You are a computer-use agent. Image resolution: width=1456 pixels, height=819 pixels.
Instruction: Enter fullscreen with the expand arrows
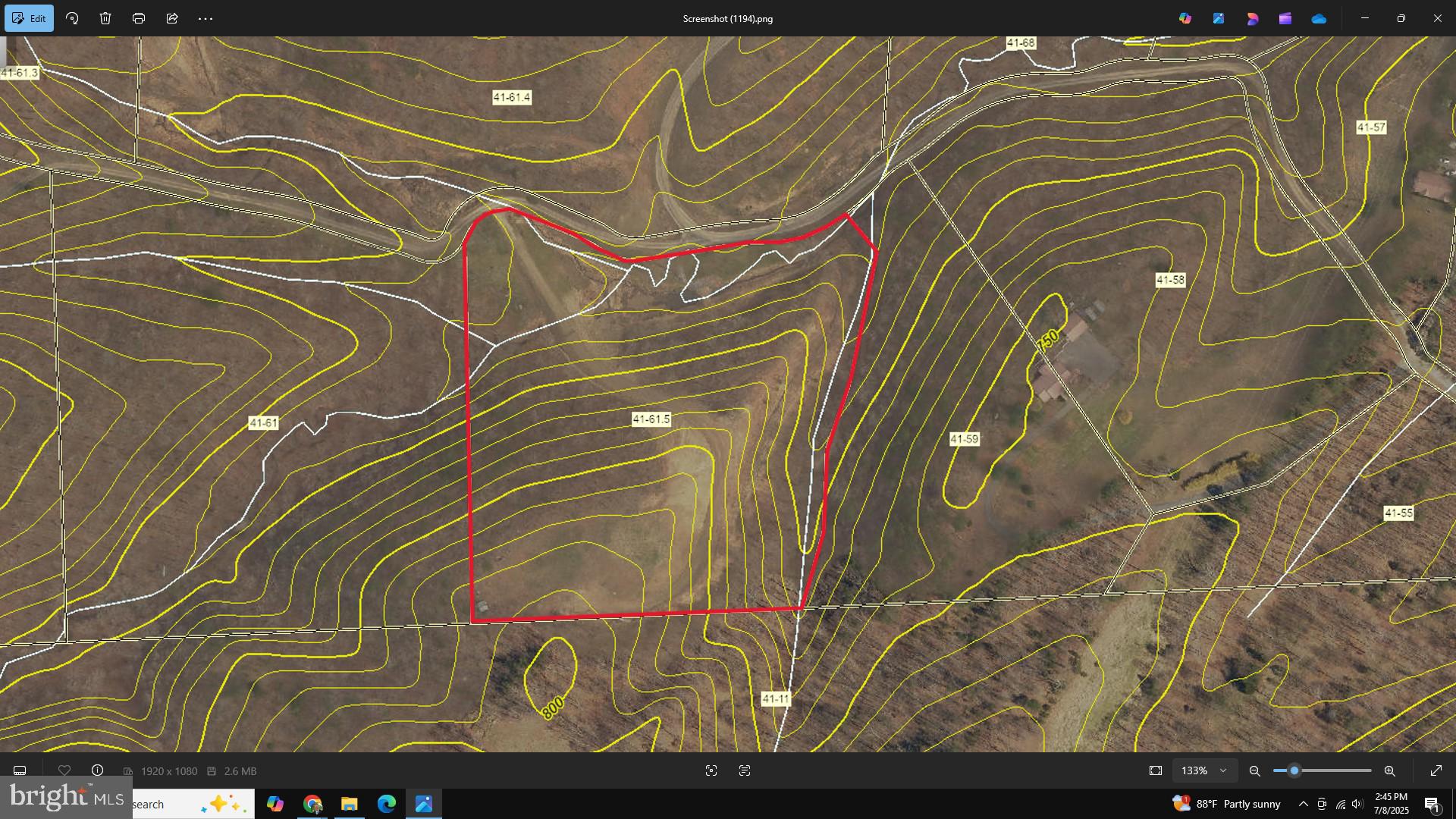click(x=1436, y=770)
